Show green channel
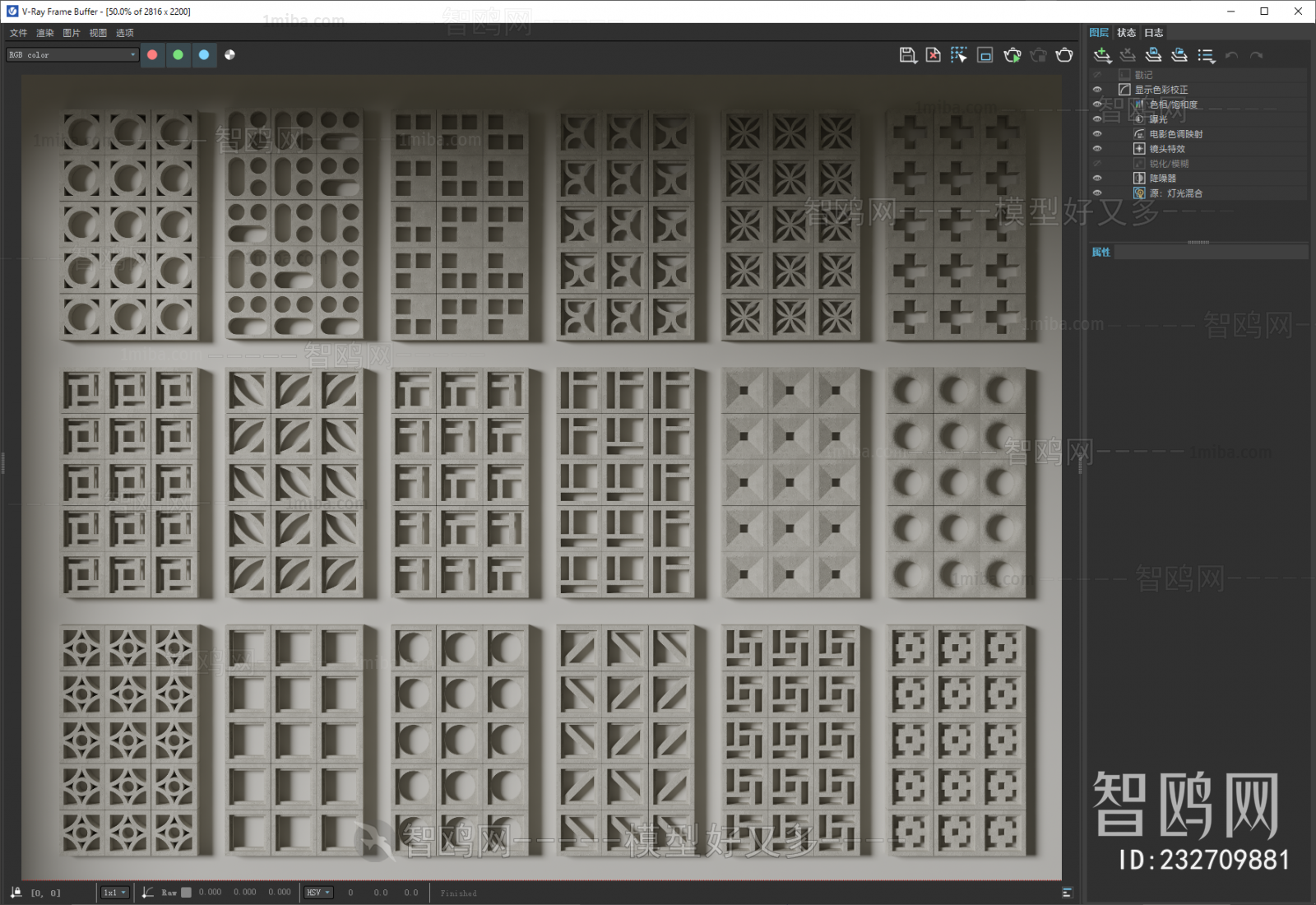This screenshot has width=1316, height=905. (x=178, y=55)
